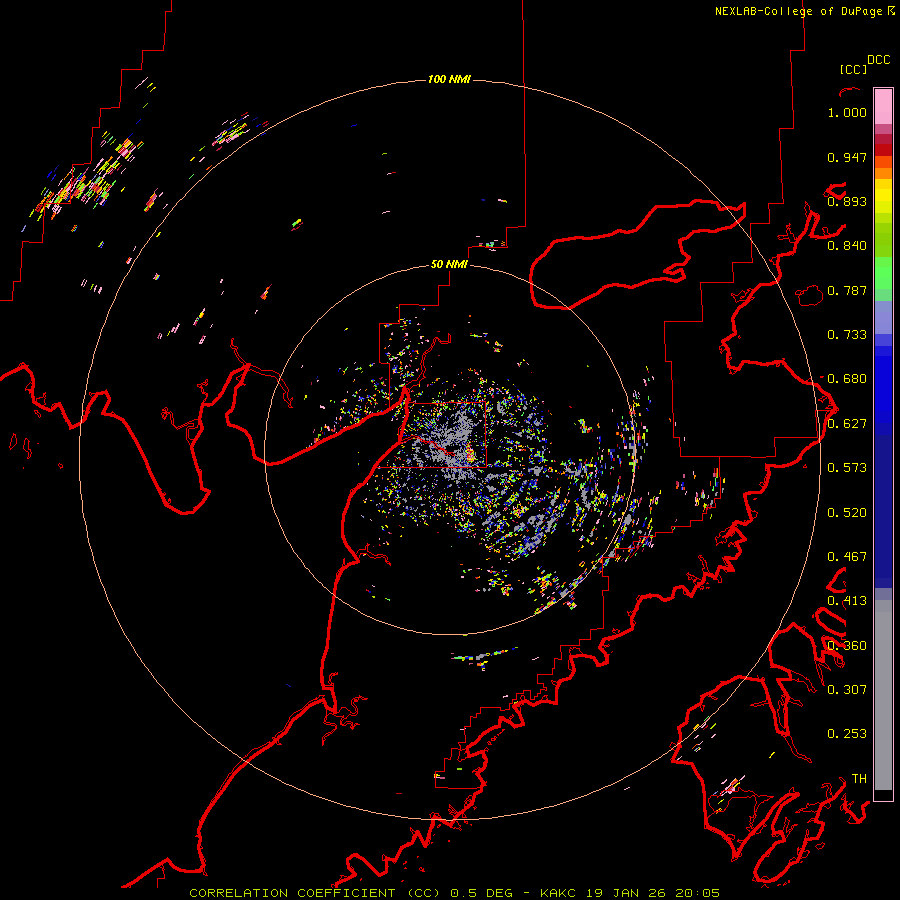Image resolution: width=900 pixels, height=900 pixels.
Task: Click the 100 NMI range ring label
Action: (449, 79)
